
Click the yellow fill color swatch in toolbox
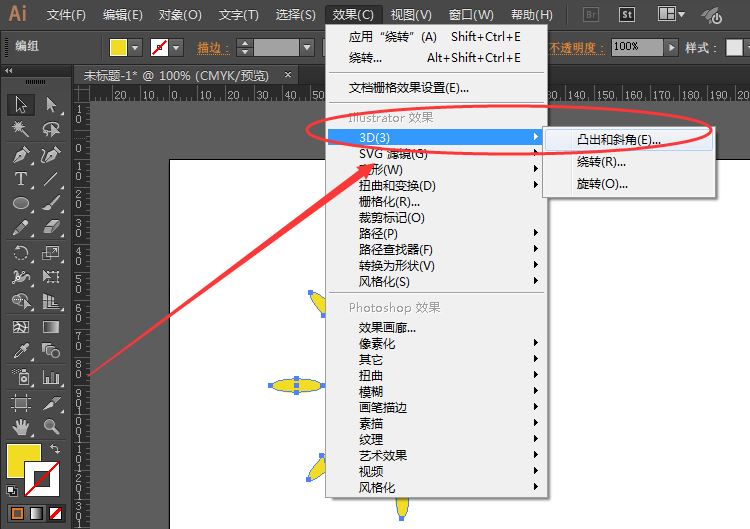(x=24, y=461)
